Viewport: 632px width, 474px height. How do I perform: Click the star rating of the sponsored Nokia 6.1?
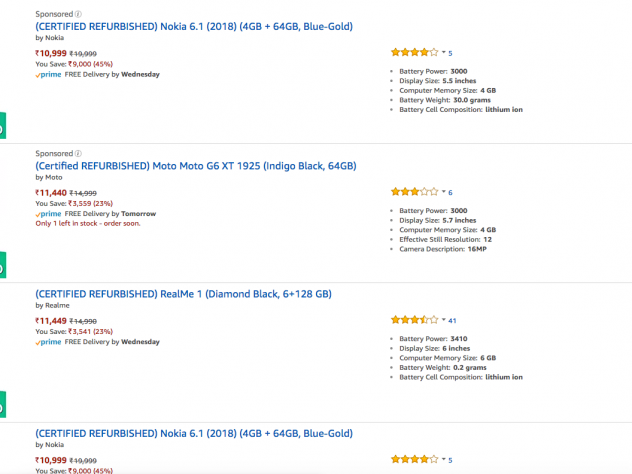click(x=413, y=52)
